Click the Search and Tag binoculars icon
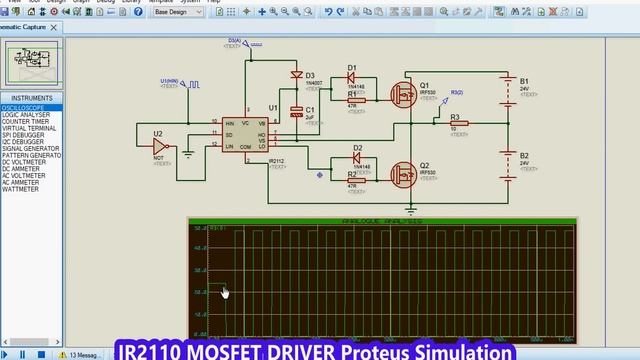This screenshot has height=360, width=640. pyautogui.click(x=515, y=12)
